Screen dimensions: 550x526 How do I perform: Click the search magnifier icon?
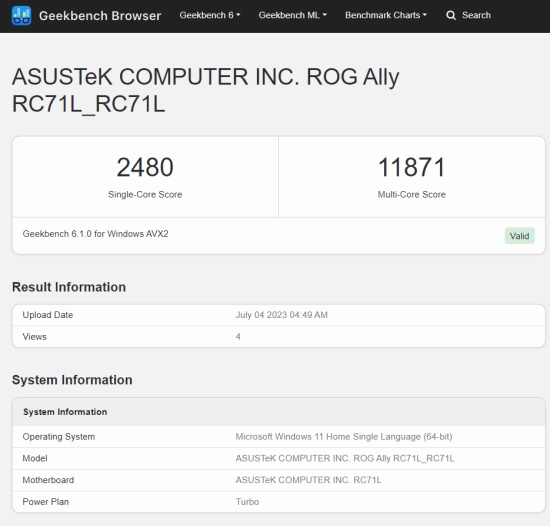coord(451,15)
